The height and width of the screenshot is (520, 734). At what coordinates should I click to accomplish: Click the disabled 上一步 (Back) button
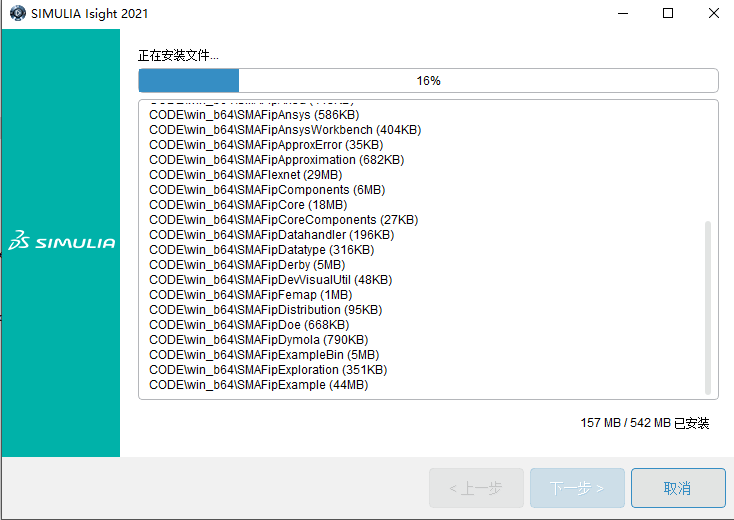pyautogui.click(x=476, y=488)
